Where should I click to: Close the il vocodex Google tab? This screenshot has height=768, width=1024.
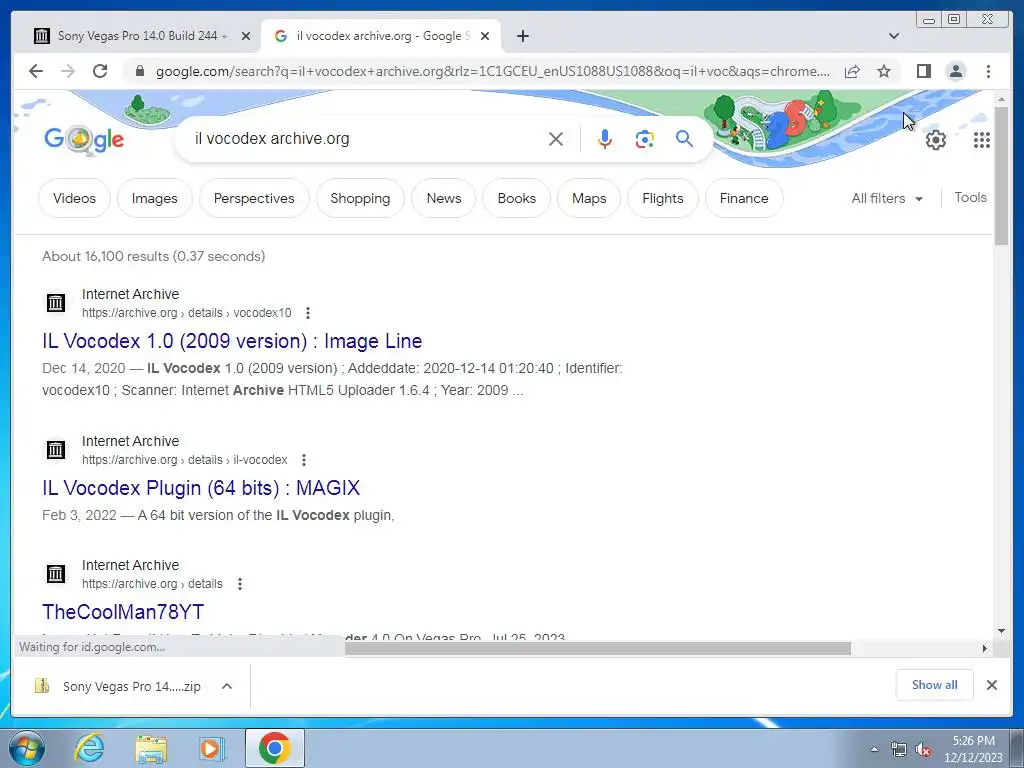(485, 36)
